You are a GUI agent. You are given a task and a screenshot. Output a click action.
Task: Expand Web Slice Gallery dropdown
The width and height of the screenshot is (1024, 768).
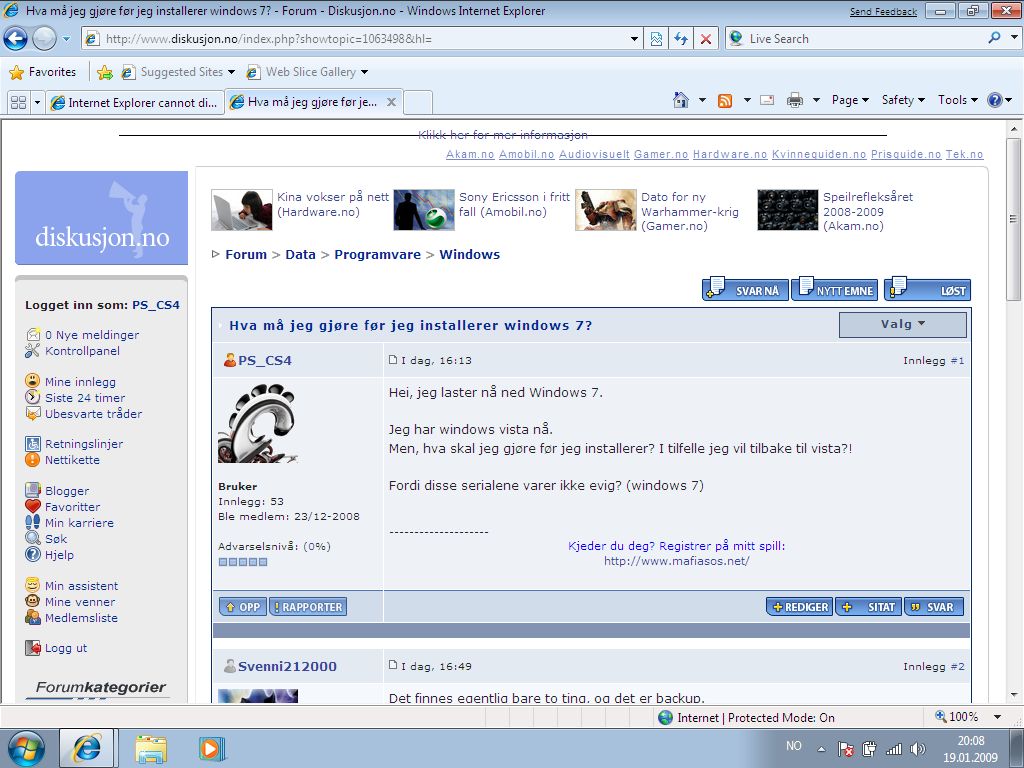364,72
